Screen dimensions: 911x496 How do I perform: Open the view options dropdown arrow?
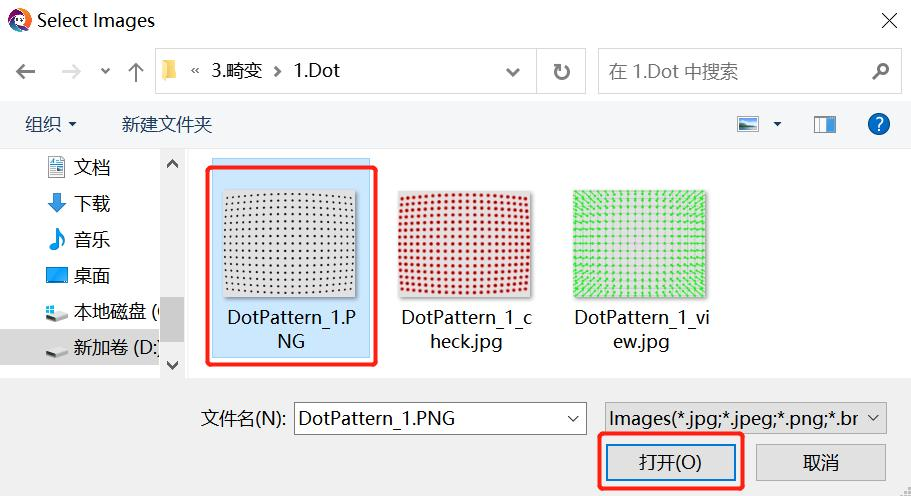pyautogui.click(x=778, y=125)
